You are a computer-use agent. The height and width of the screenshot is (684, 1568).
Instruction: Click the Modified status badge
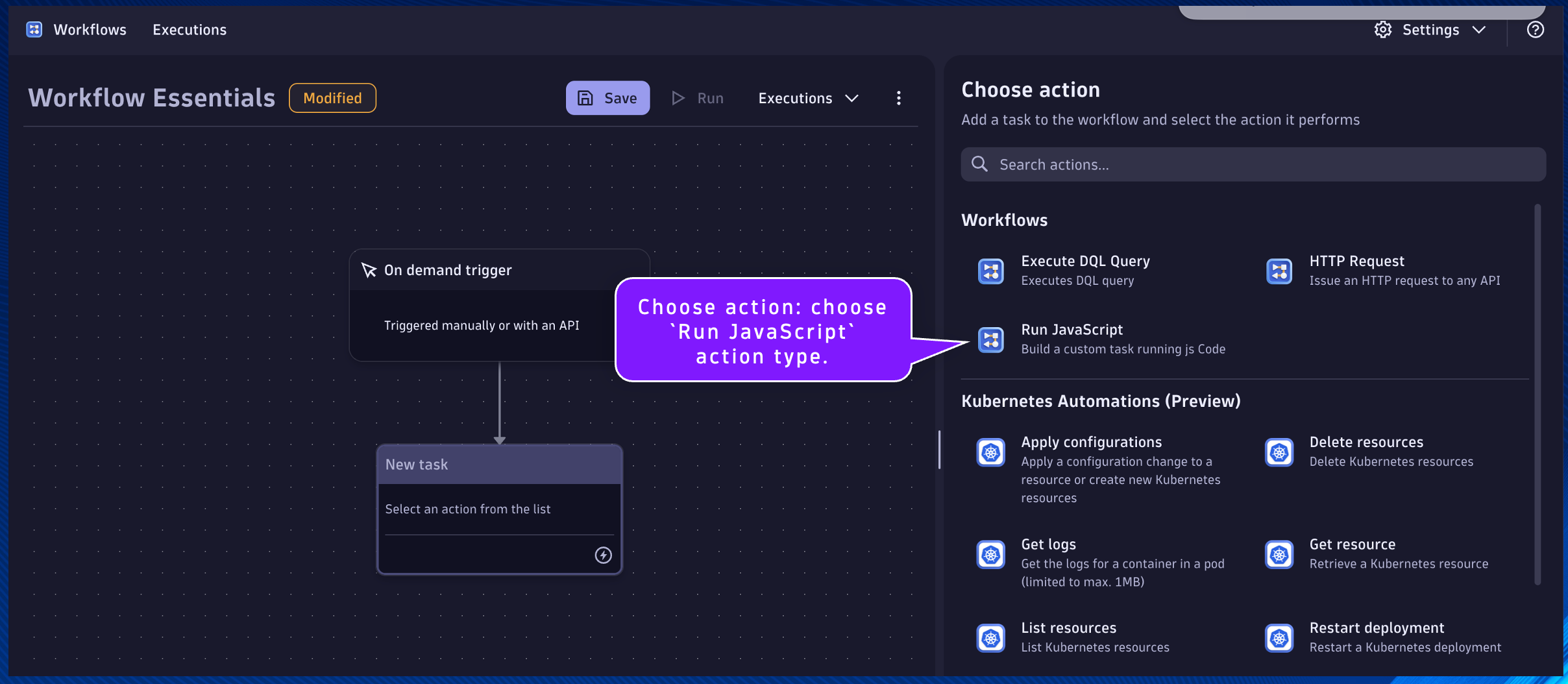332,98
